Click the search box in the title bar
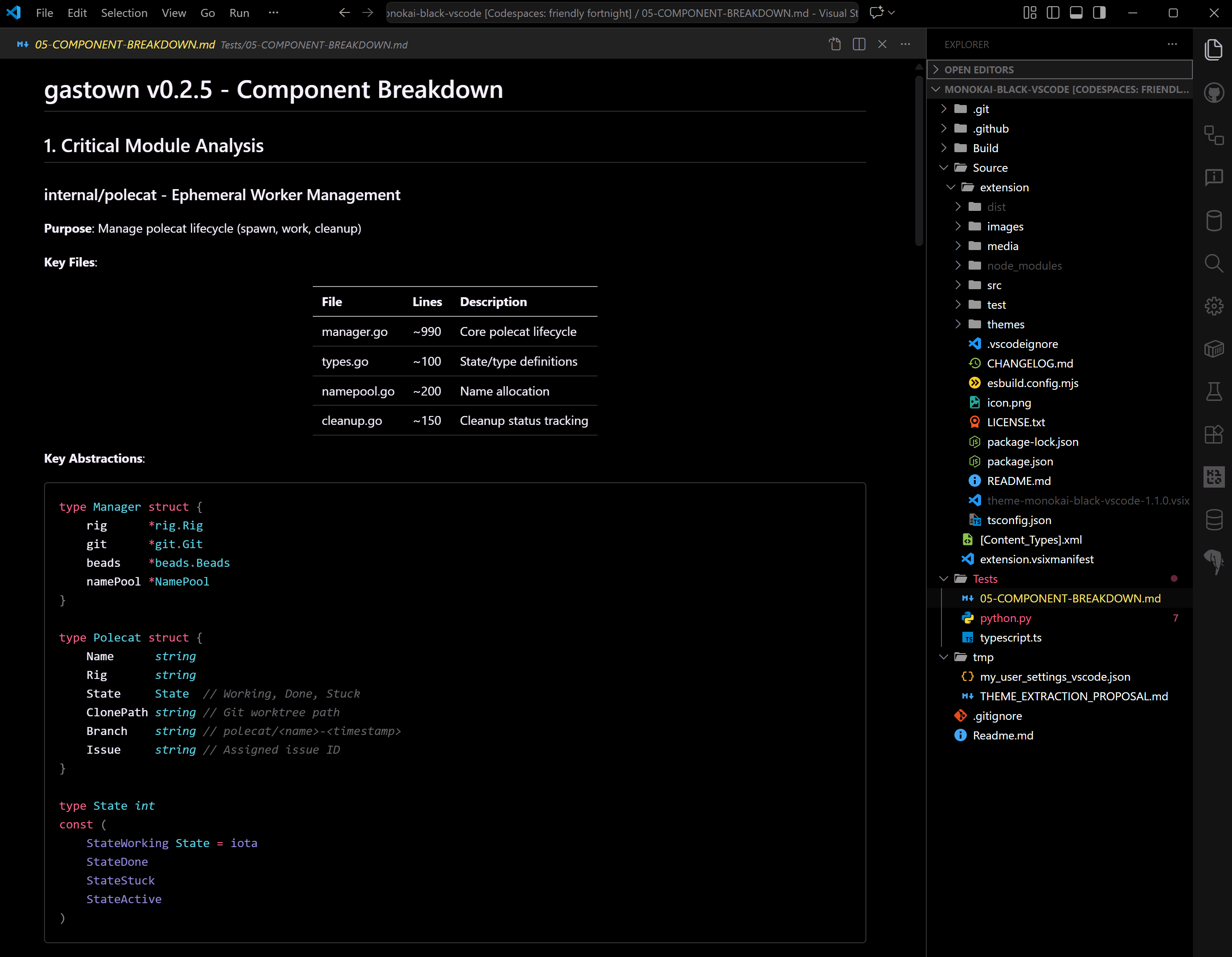Viewport: 1232px width, 957px height. [621, 12]
